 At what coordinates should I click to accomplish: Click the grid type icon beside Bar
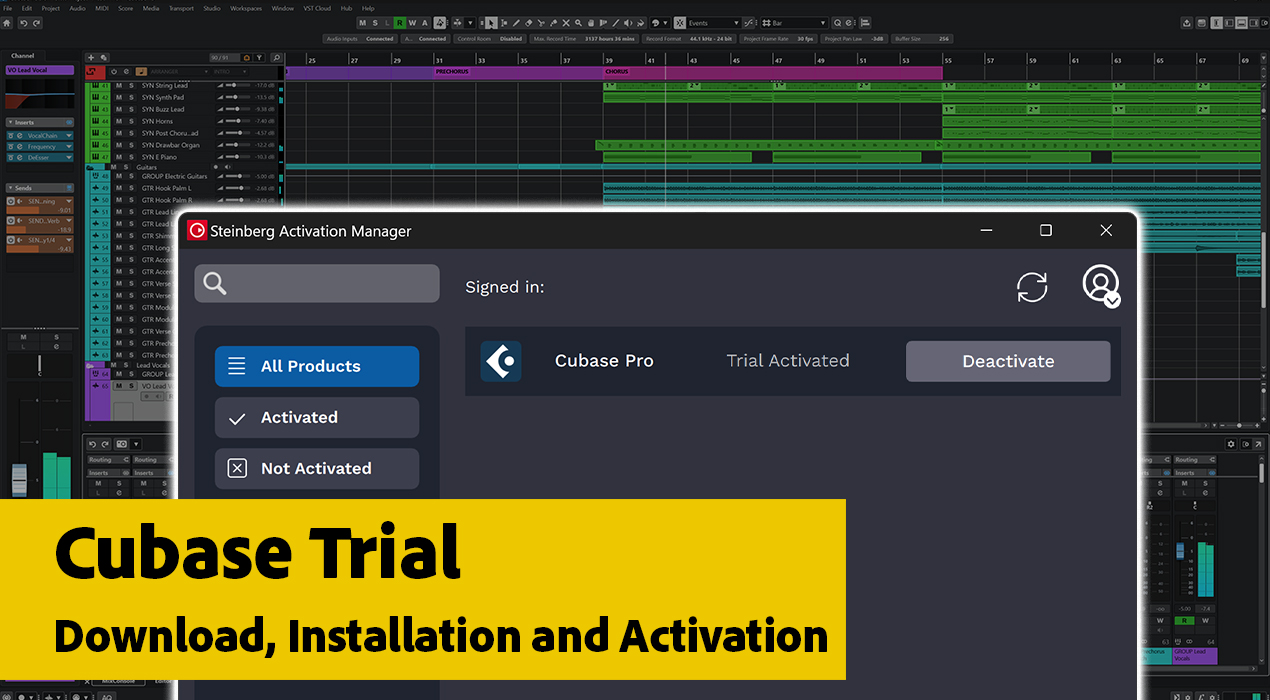point(766,23)
